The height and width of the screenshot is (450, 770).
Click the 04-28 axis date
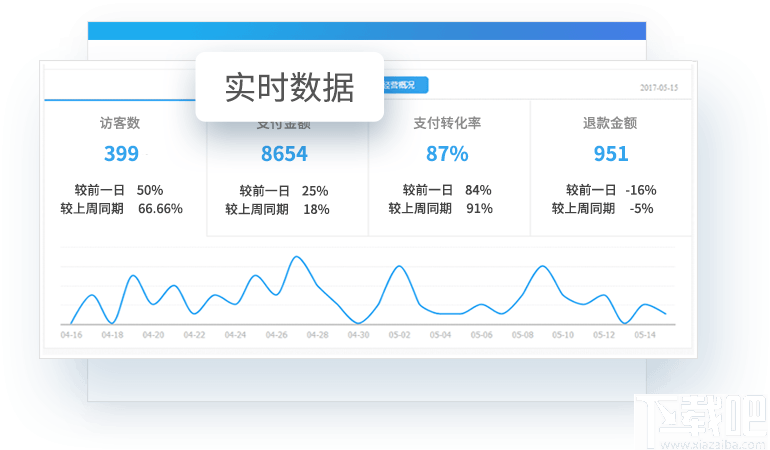coord(318,335)
